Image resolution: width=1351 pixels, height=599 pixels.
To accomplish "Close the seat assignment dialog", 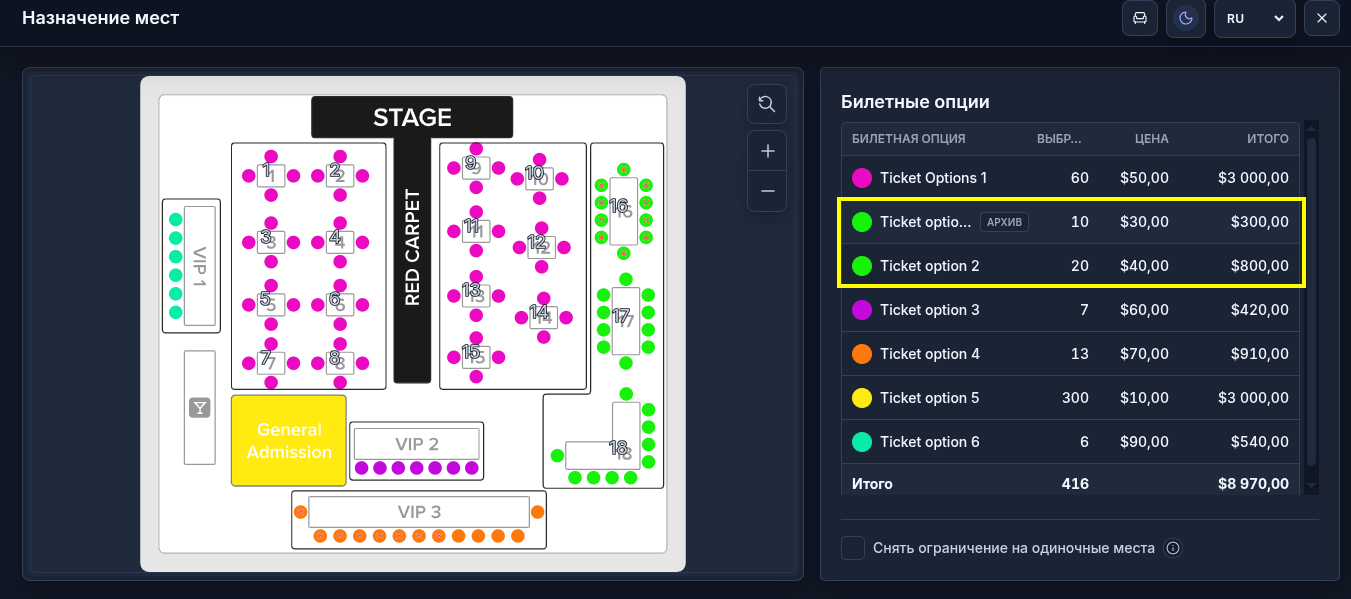I will pyautogui.click(x=1322, y=18).
